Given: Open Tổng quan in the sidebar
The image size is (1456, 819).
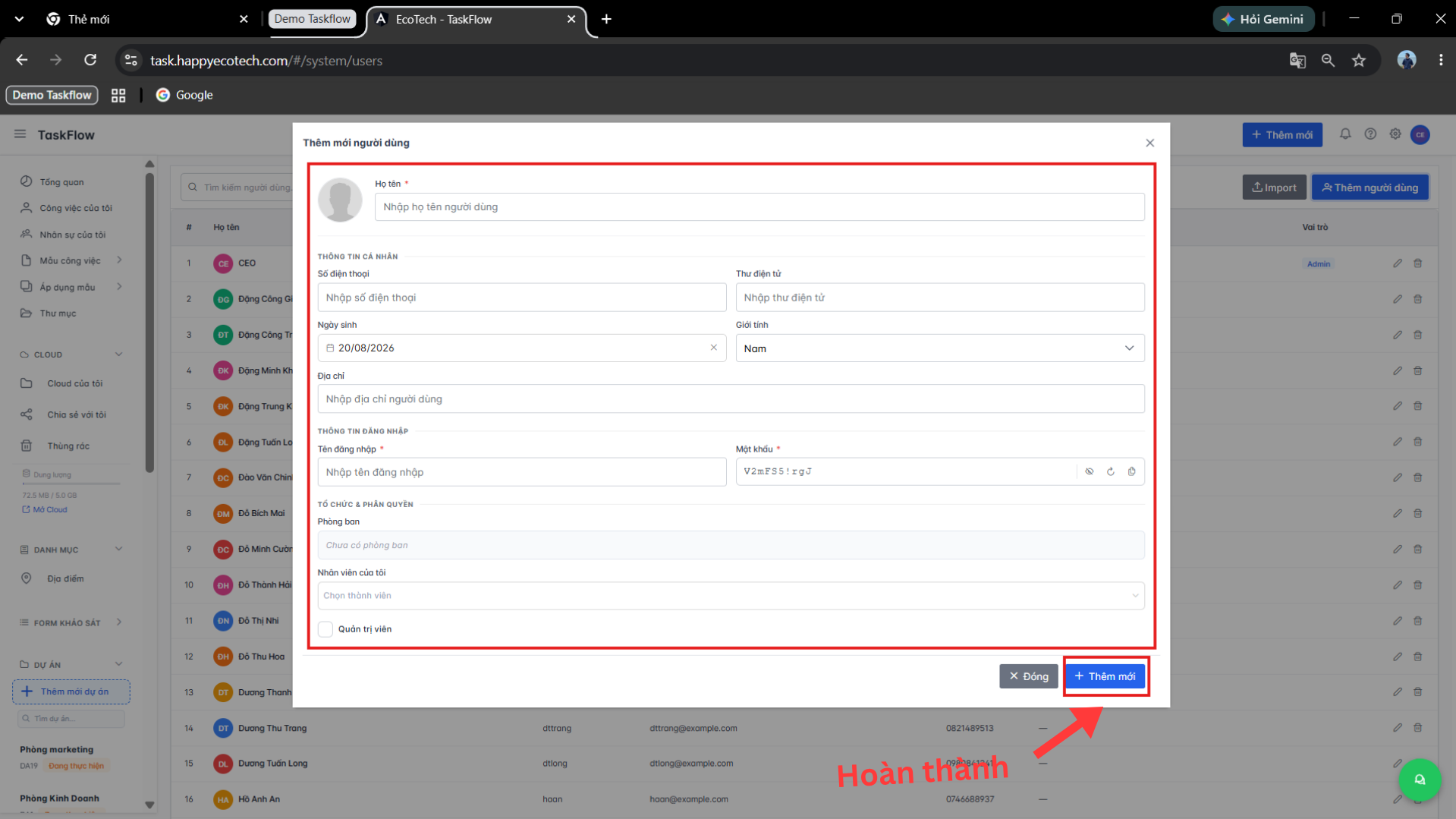Looking at the screenshot, I should [x=61, y=182].
